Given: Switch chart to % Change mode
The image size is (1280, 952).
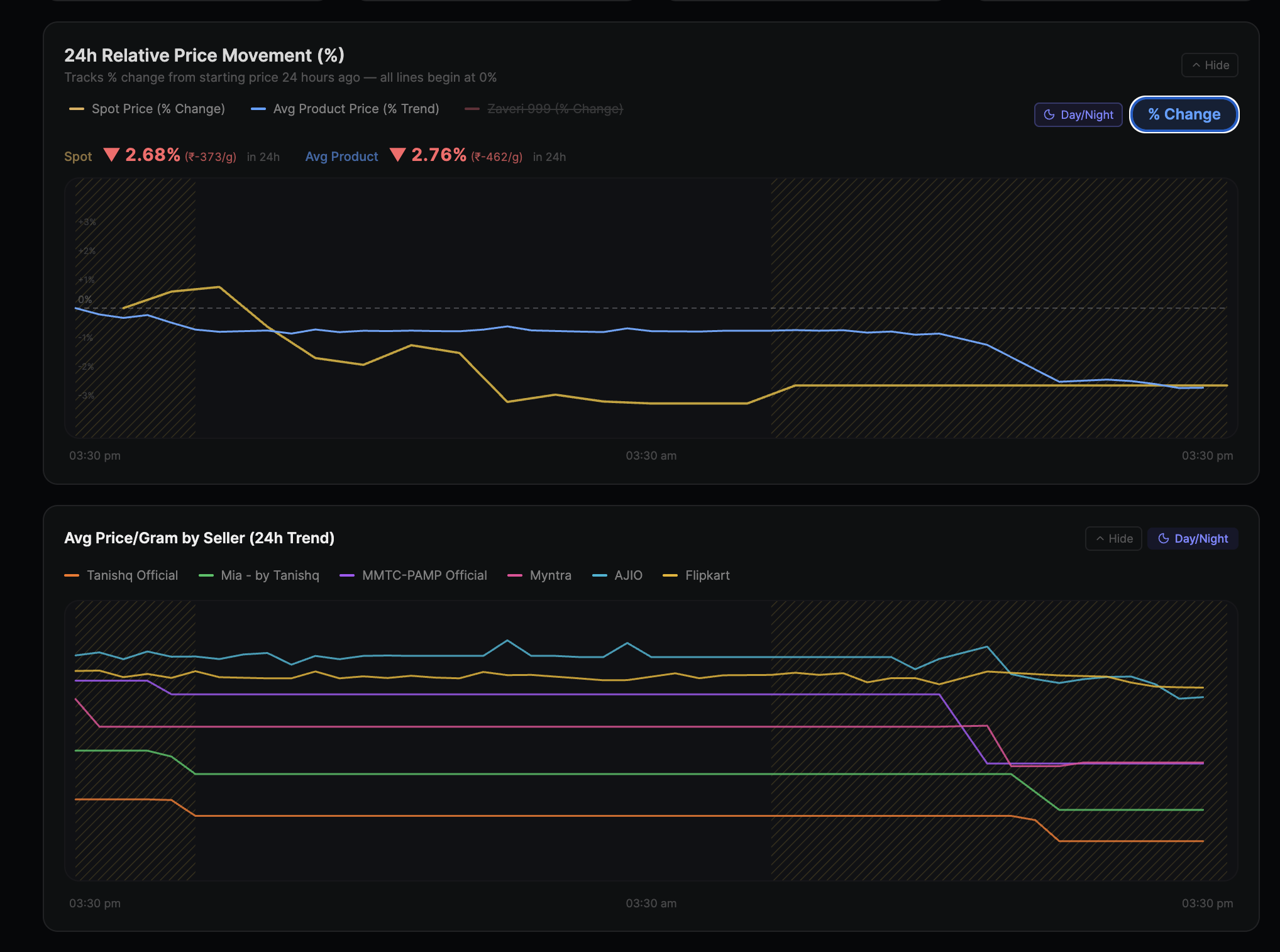Looking at the screenshot, I should (1184, 114).
